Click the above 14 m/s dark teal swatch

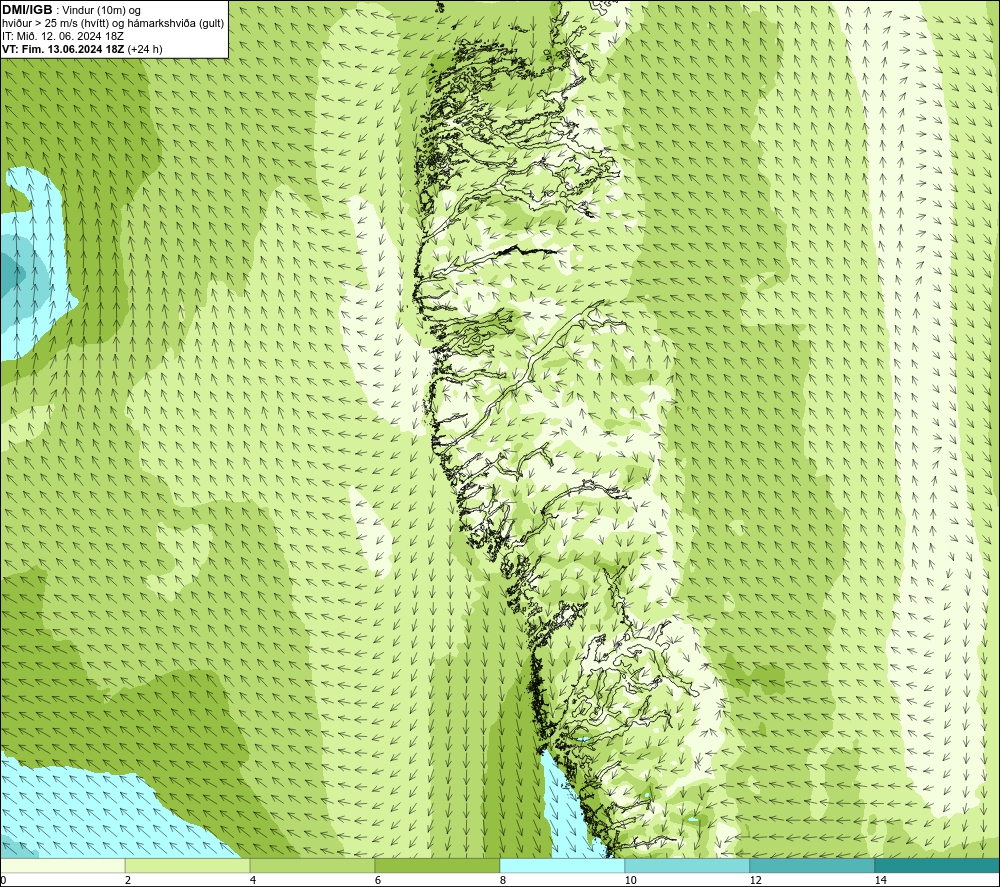click(x=938, y=865)
